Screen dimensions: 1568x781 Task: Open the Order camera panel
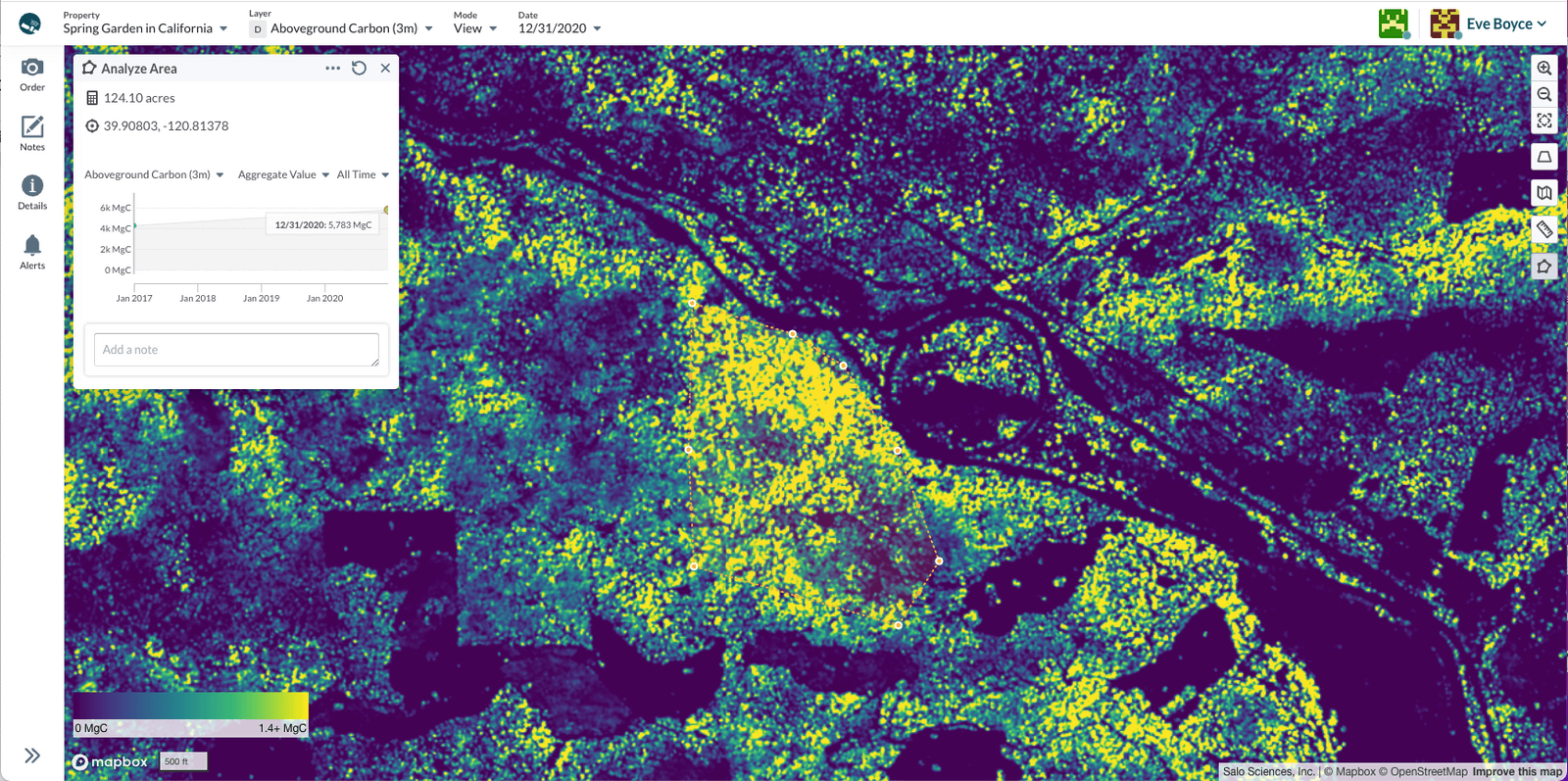coord(32,73)
